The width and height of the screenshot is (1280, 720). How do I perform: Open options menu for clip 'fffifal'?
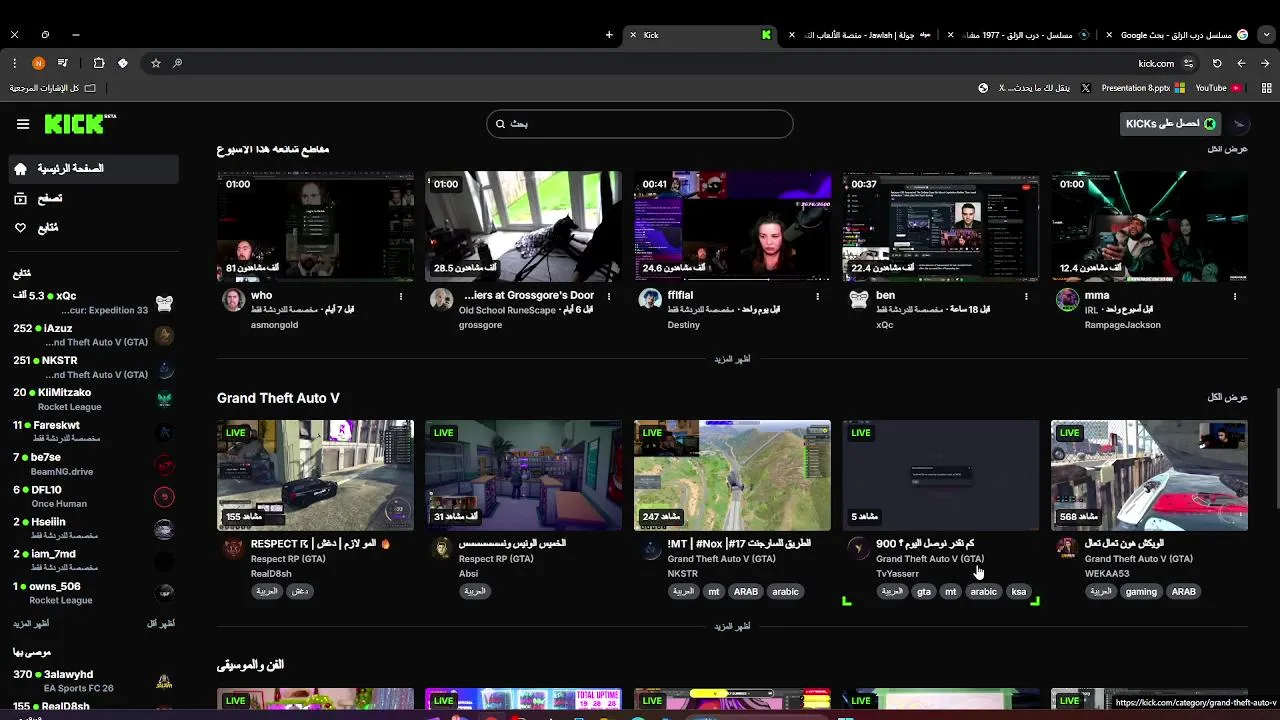coord(818,296)
